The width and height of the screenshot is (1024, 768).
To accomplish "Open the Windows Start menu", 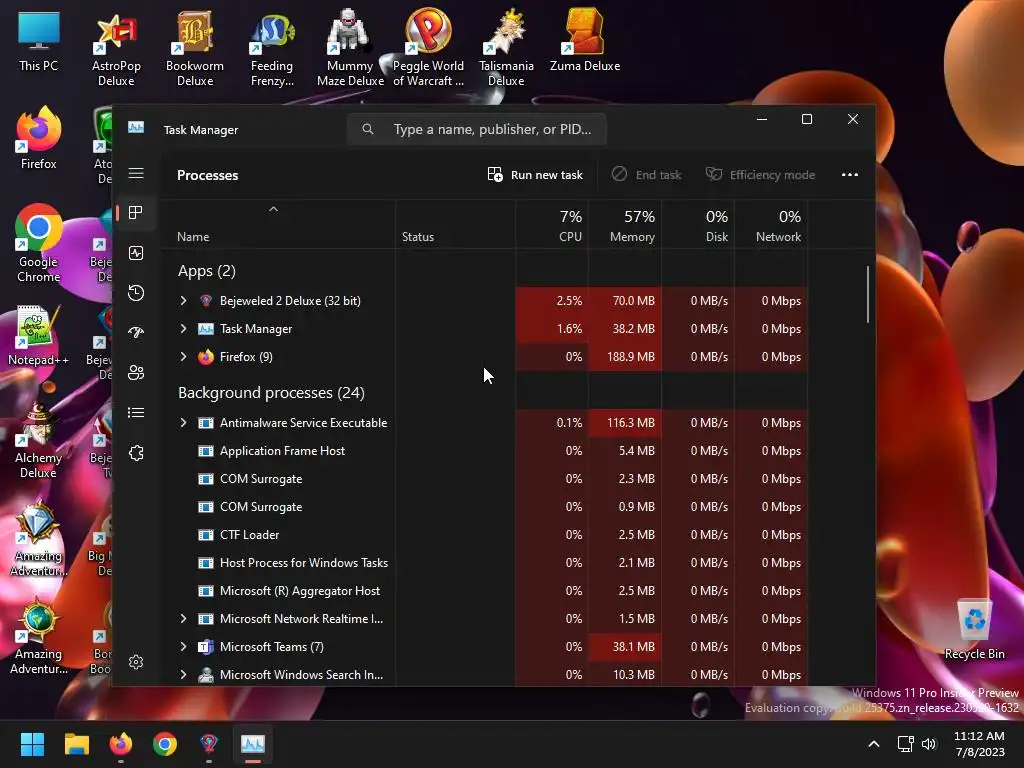I will (x=32, y=744).
